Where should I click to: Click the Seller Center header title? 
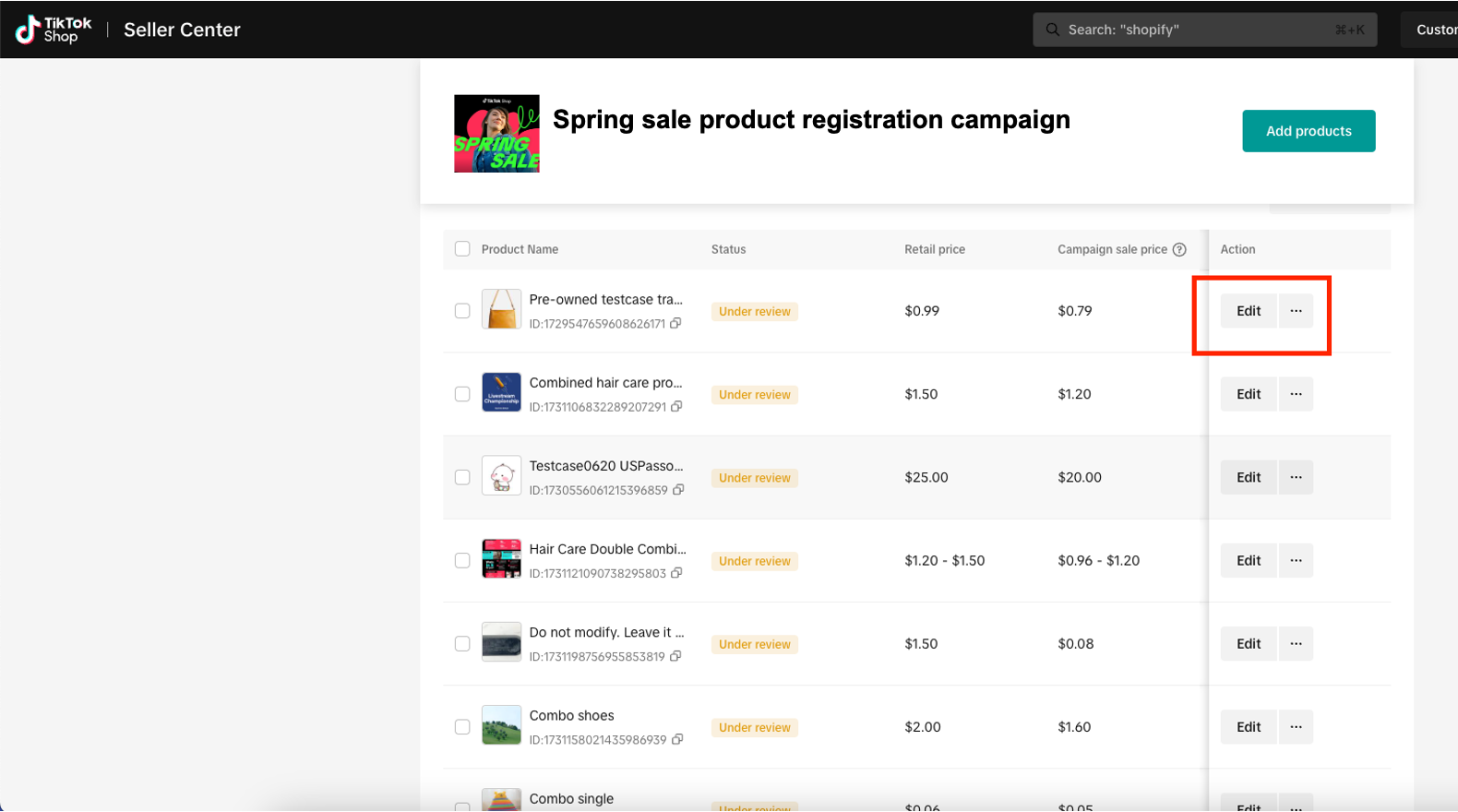click(182, 30)
